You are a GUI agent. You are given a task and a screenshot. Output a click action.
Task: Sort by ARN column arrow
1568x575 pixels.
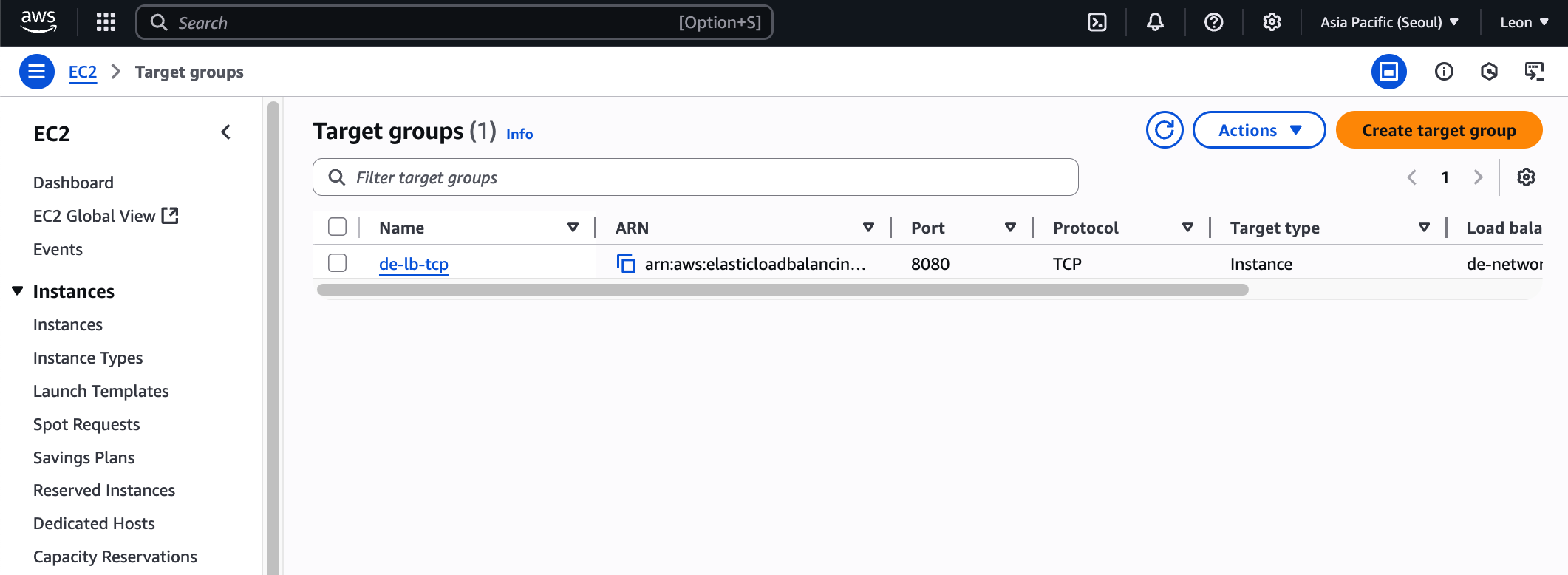[x=868, y=228]
